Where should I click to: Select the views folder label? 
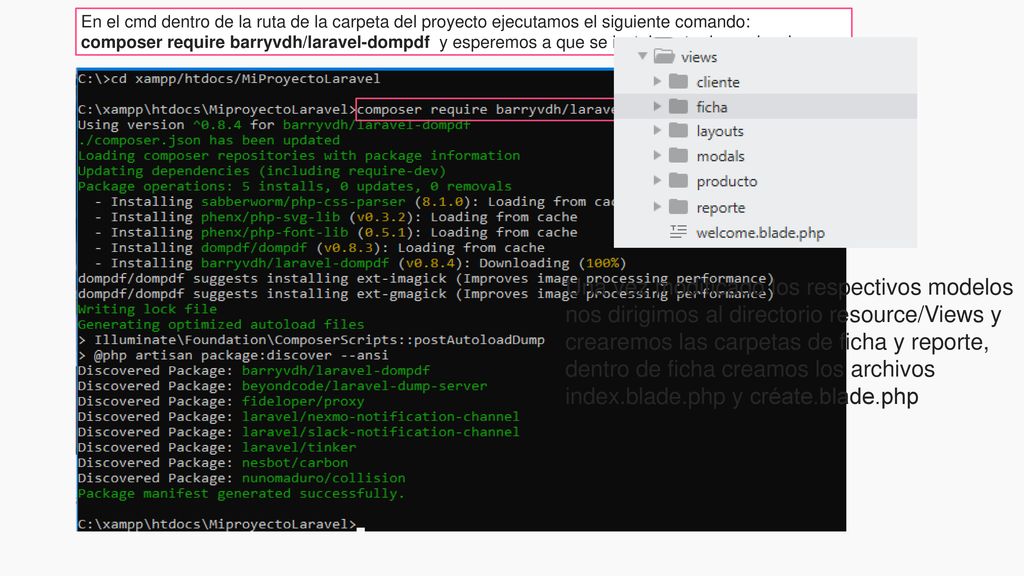point(699,57)
